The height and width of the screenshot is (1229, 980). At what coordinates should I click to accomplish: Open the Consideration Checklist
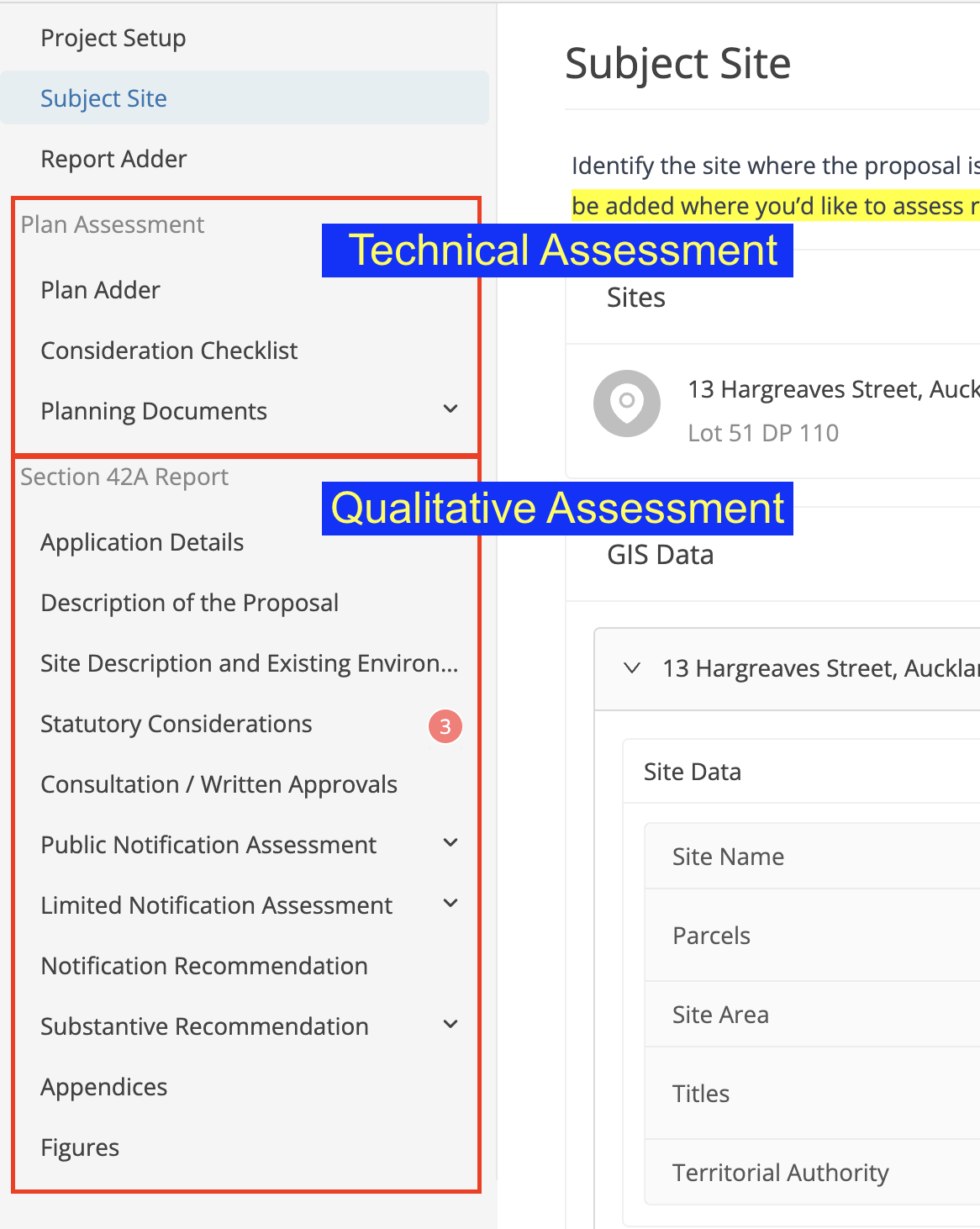tap(169, 351)
